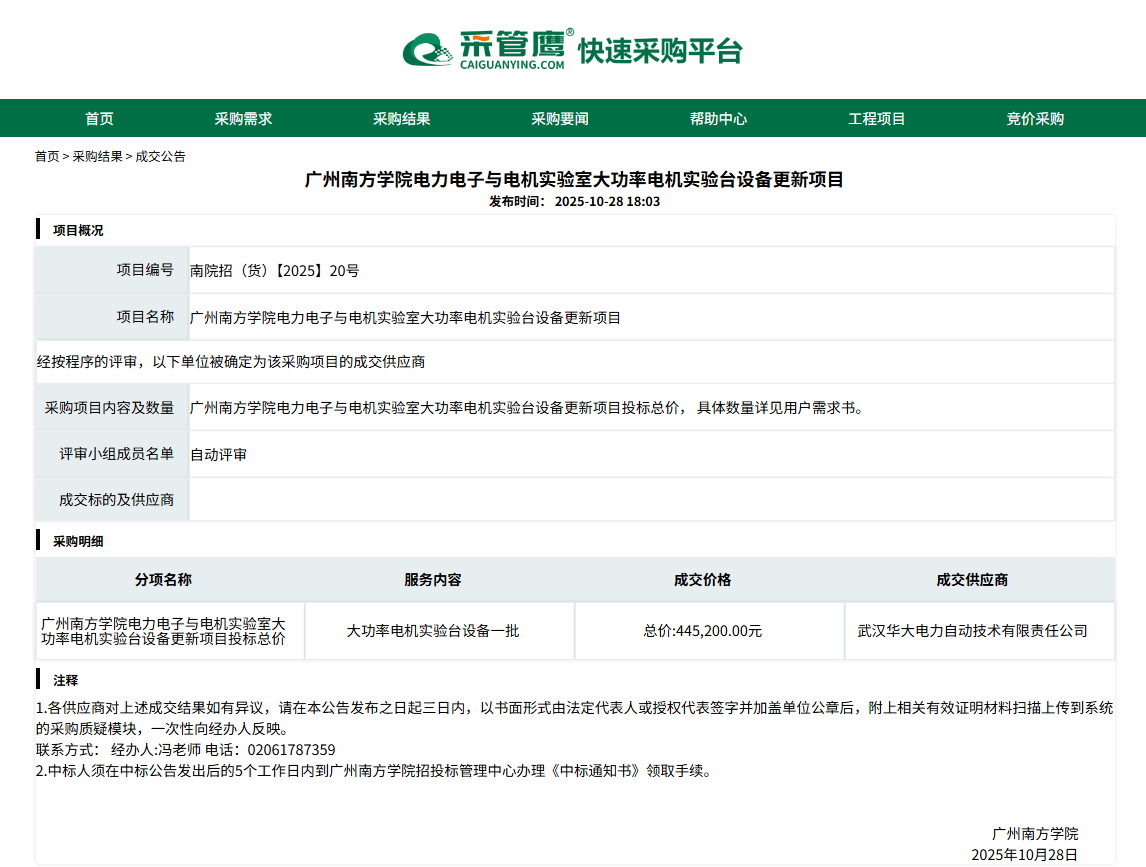Click 采购结果 breadcrumb link
The image size is (1146, 867).
point(97,157)
